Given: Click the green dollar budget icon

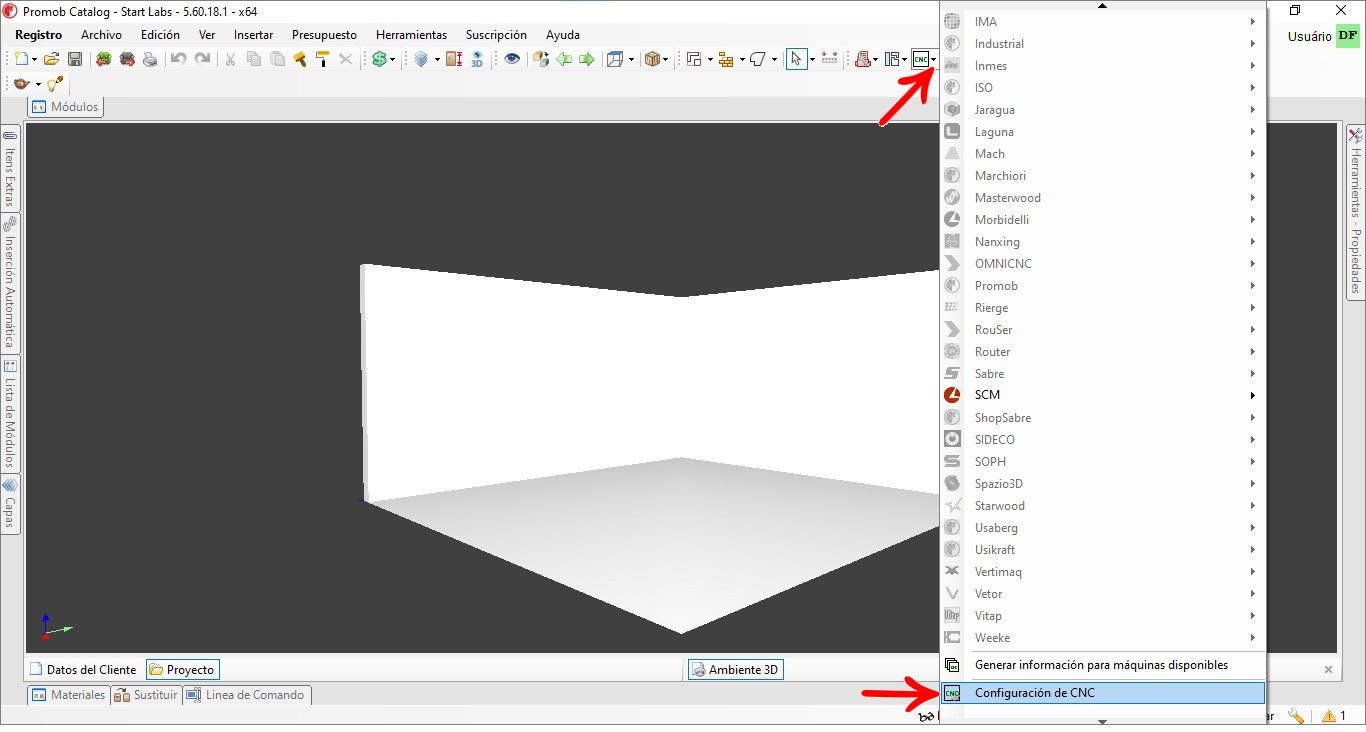Looking at the screenshot, I should click(x=379, y=59).
